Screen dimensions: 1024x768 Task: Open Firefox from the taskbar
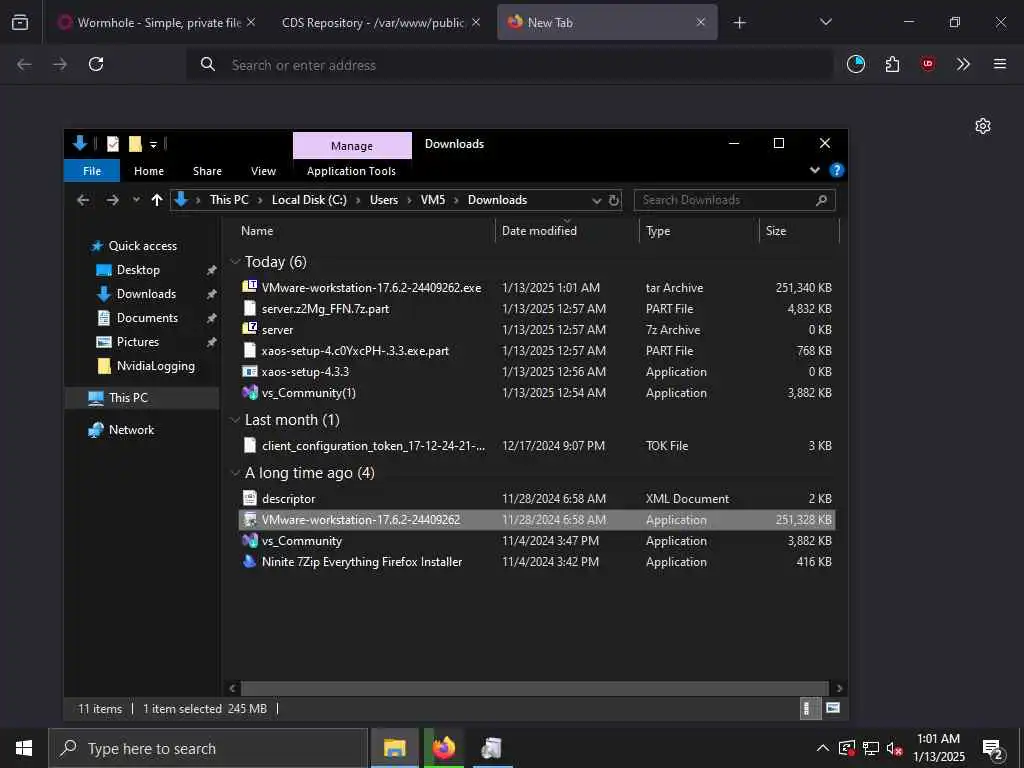443,748
